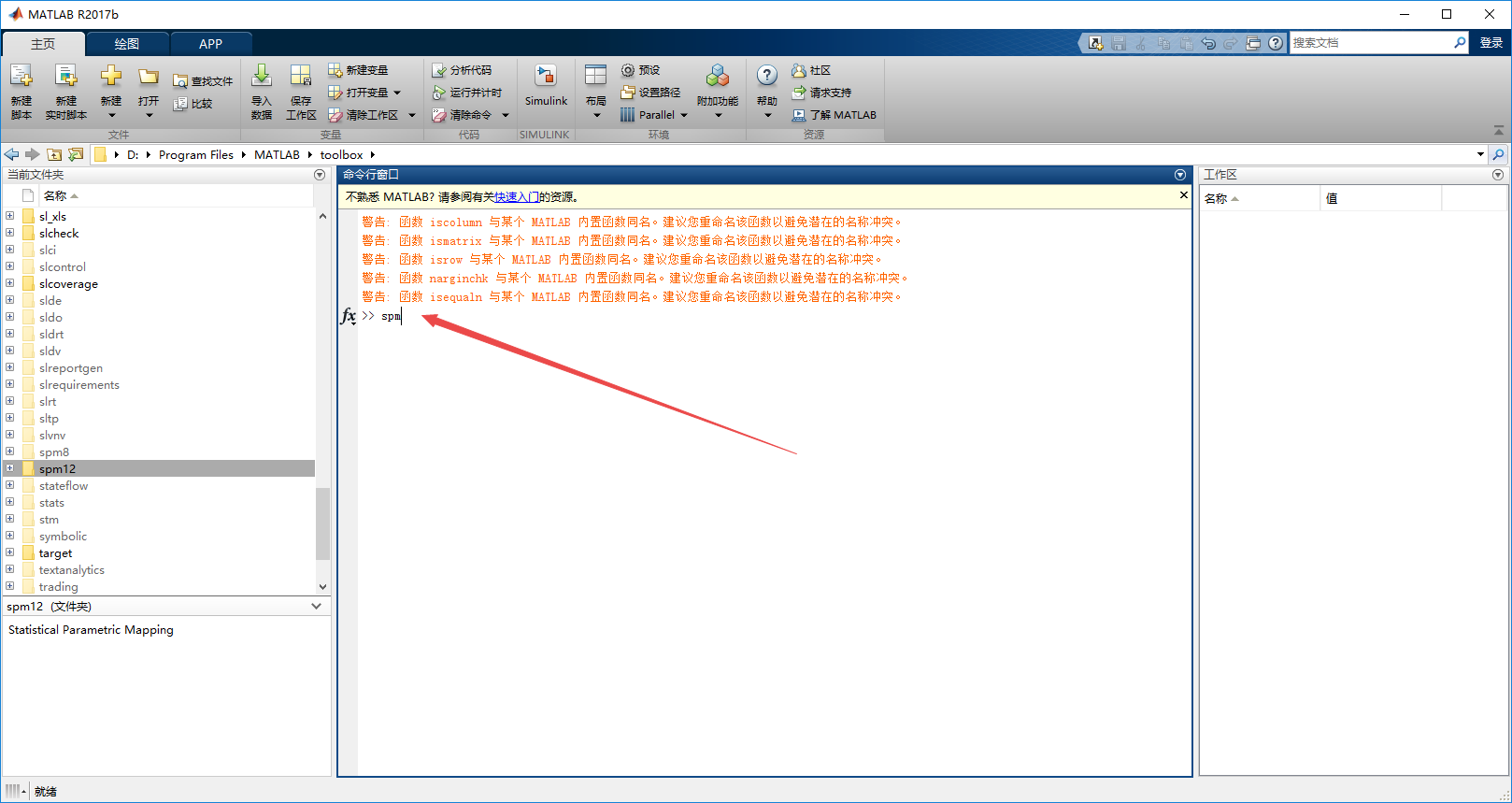
Task: Click the browse for folder icon
Action: click(76, 154)
